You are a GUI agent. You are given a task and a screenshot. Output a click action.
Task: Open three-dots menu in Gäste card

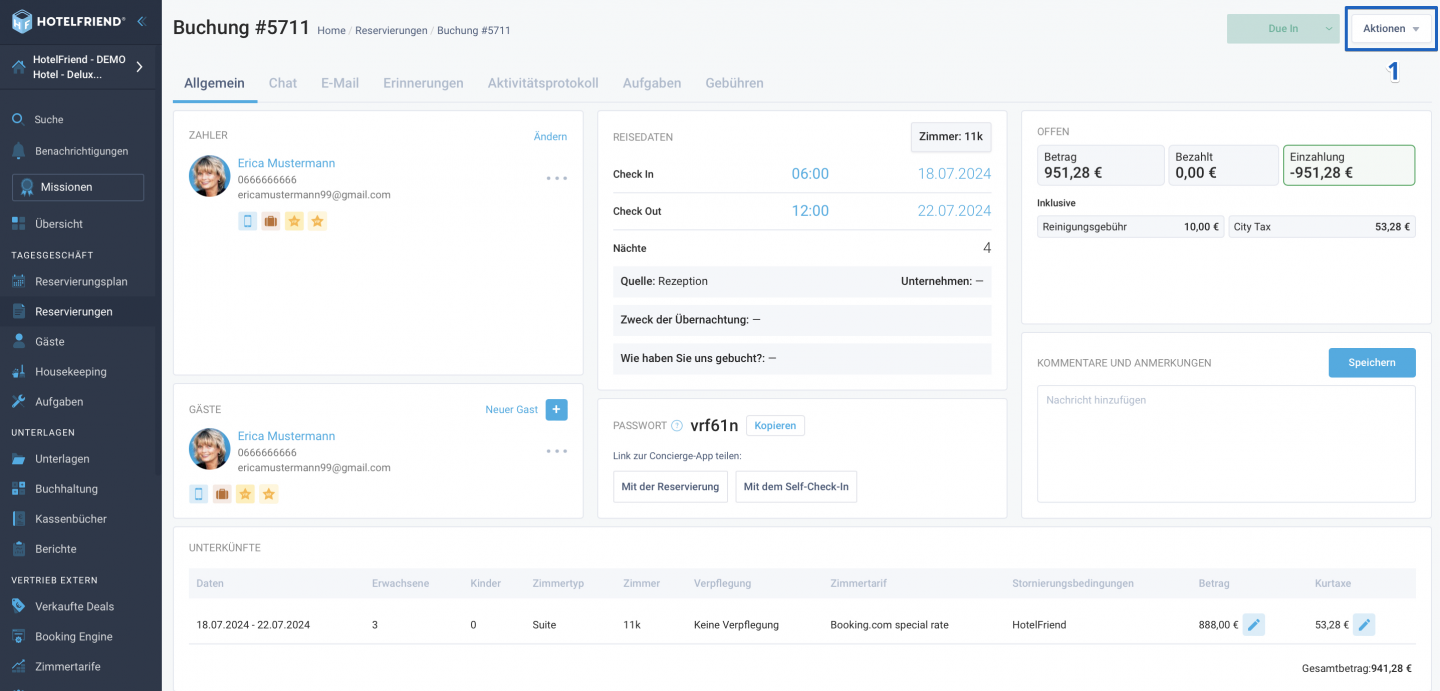[x=557, y=451]
